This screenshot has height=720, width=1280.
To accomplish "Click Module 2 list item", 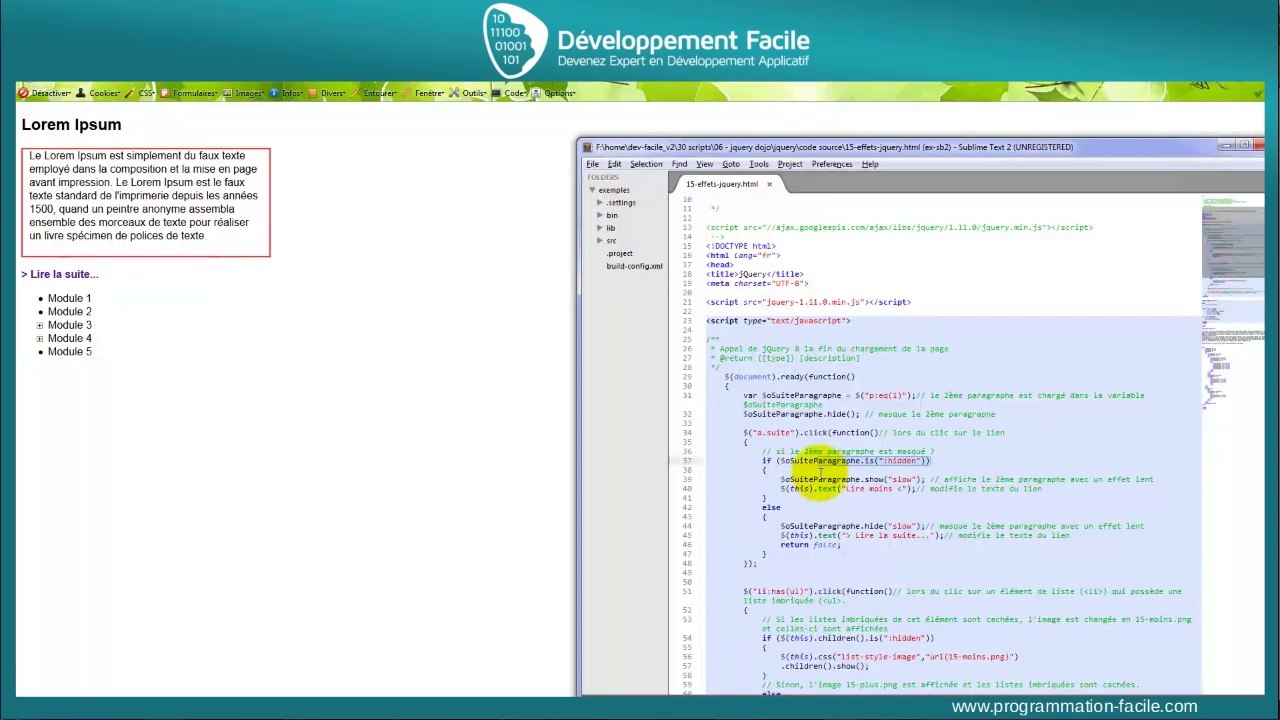I will click(69, 312).
